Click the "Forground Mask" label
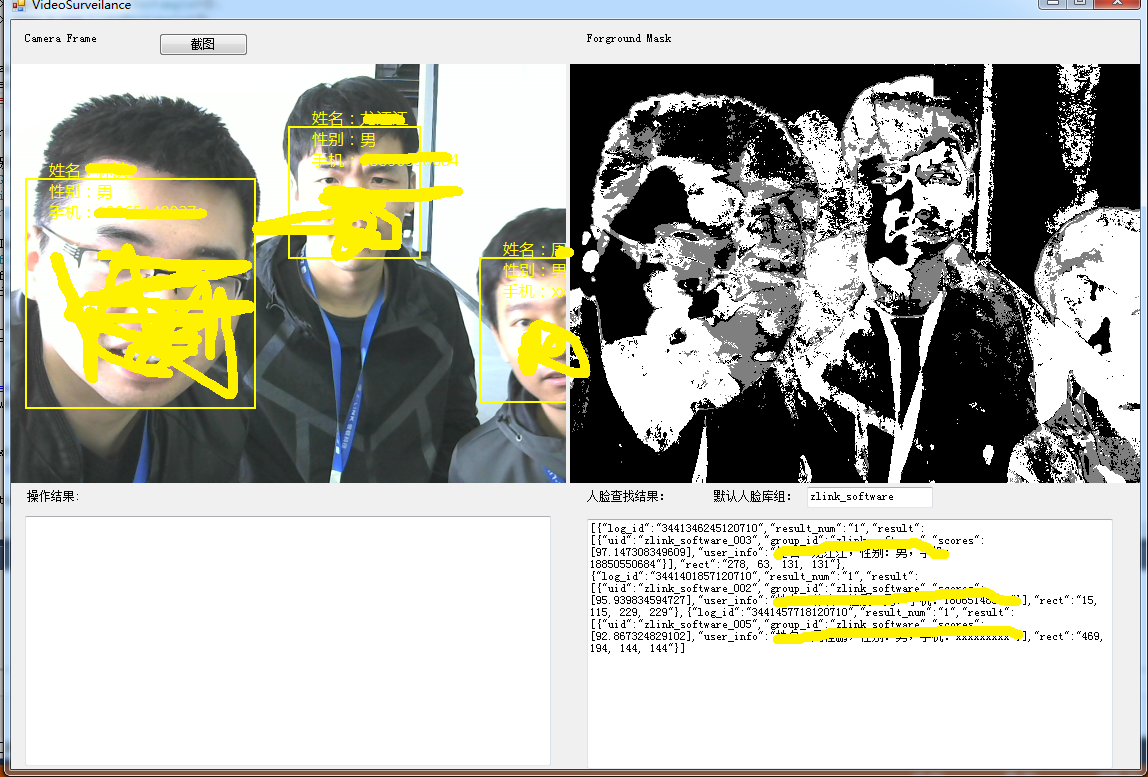Viewport: 1148px width, 777px height. coord(628,38)
